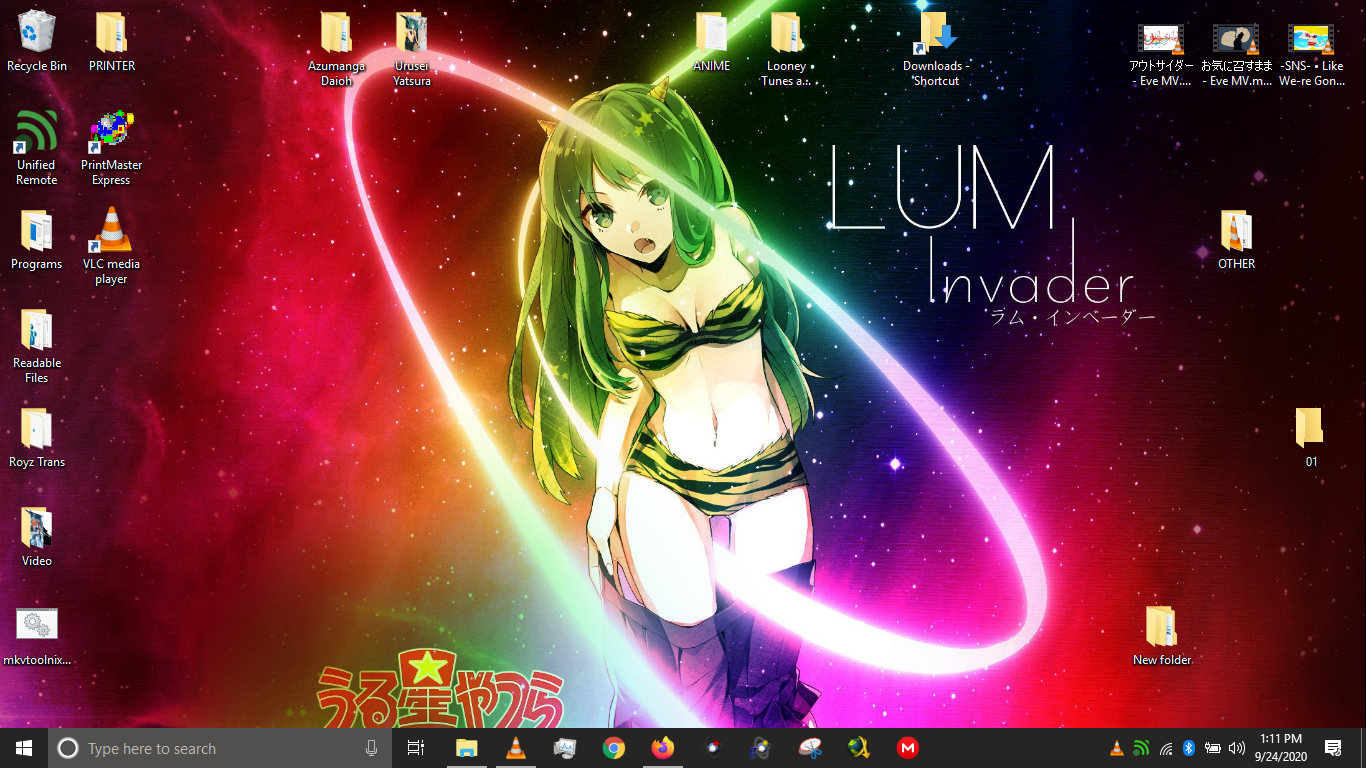Open the Action Center notifications icon
This screenshot has height=768, width=1366.
[x=1332, y=748]
